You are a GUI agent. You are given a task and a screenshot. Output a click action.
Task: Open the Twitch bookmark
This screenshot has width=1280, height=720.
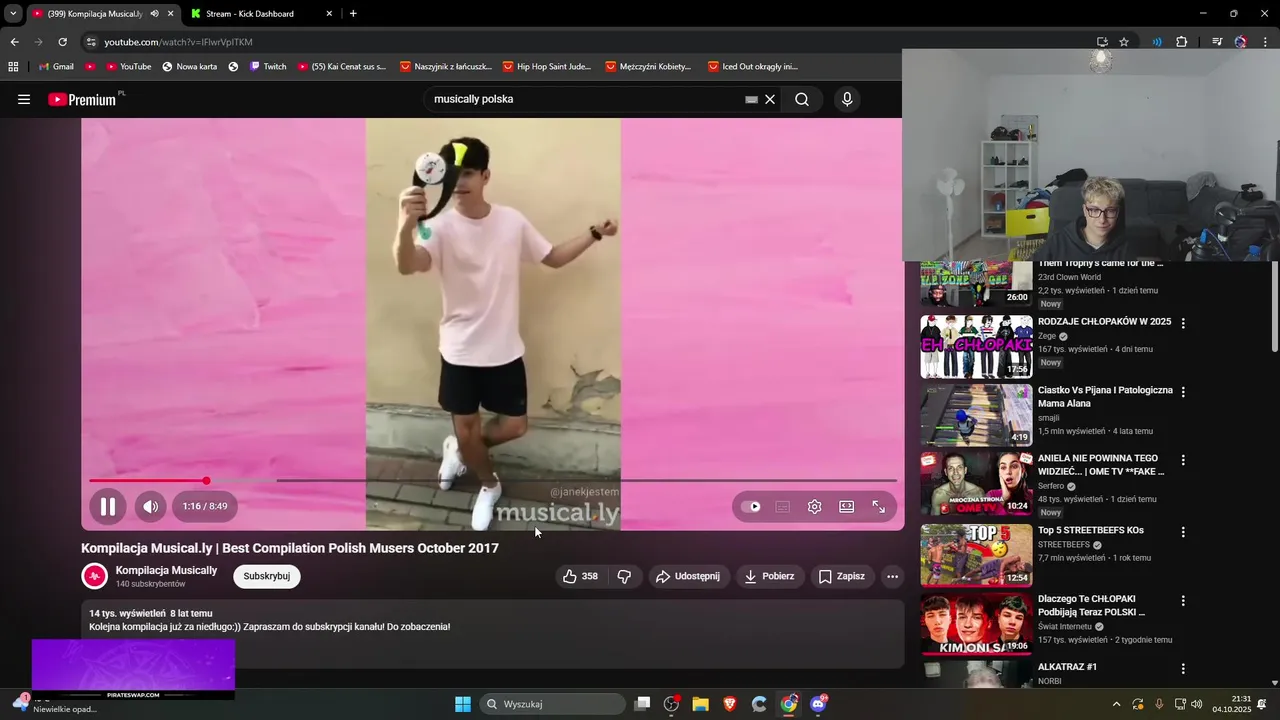click(267, 66)
